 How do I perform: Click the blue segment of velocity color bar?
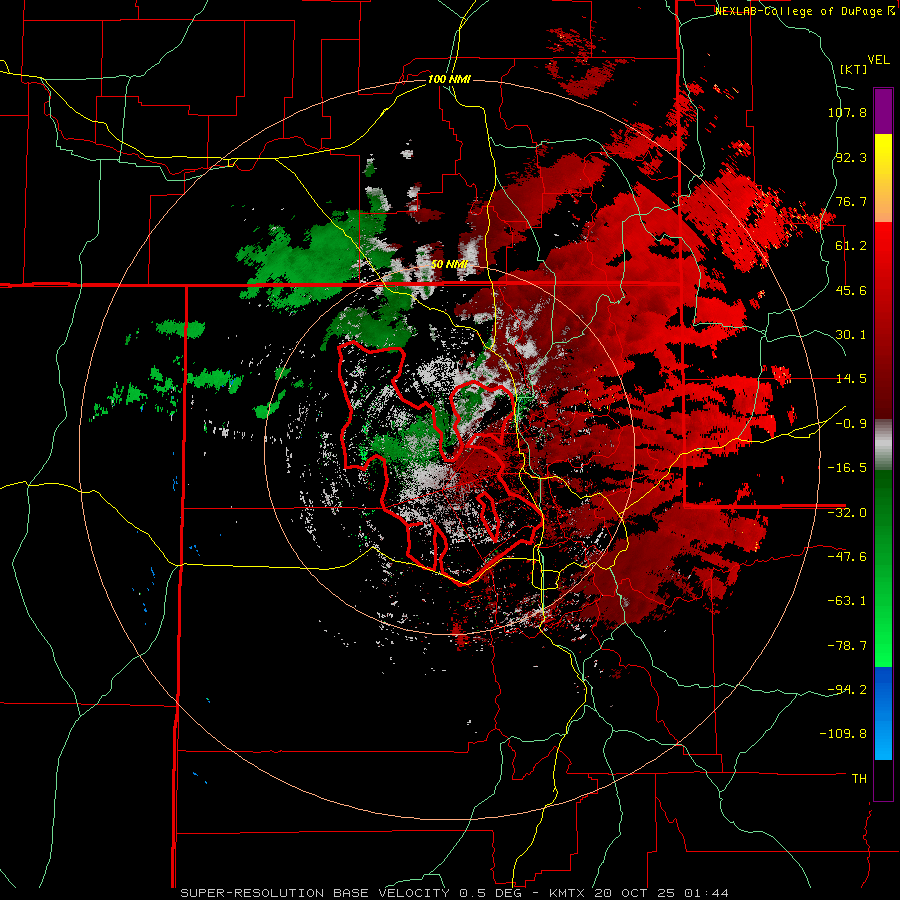pyautogui.click(x=883, y=713)
